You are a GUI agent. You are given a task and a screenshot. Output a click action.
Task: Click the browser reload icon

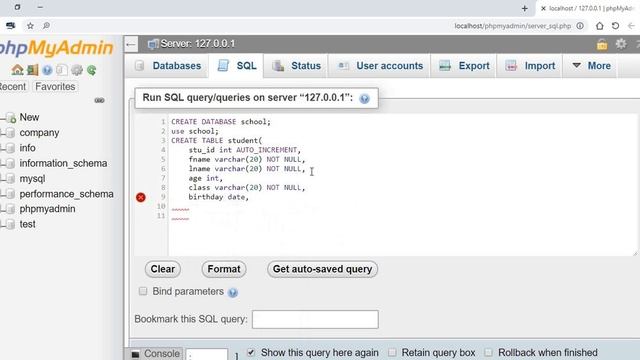pos(616,26)
